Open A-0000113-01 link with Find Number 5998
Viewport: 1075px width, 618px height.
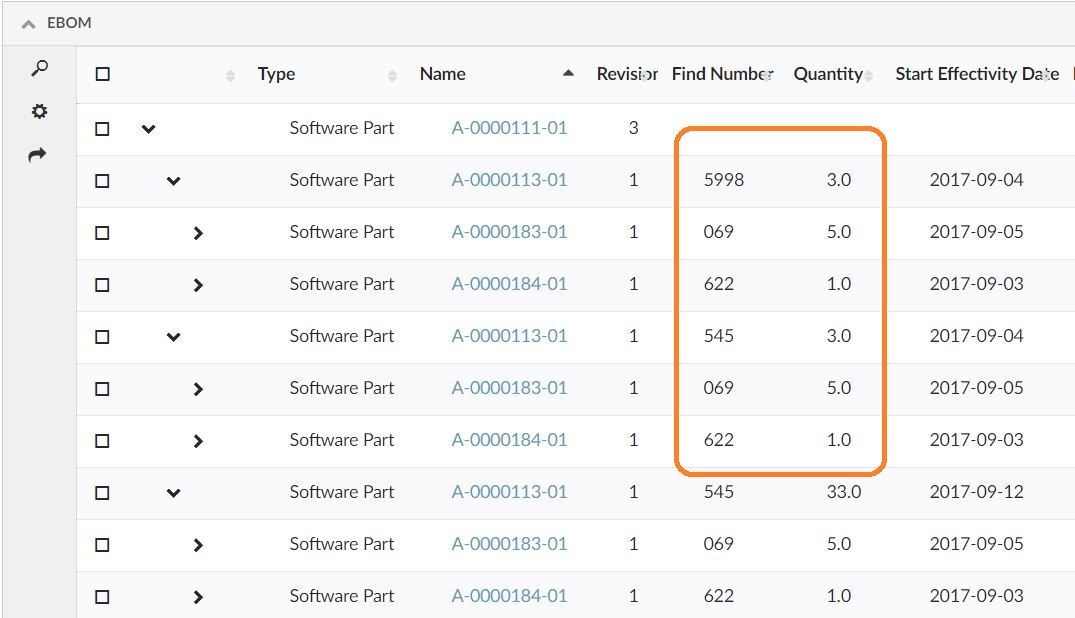(509, 180)
